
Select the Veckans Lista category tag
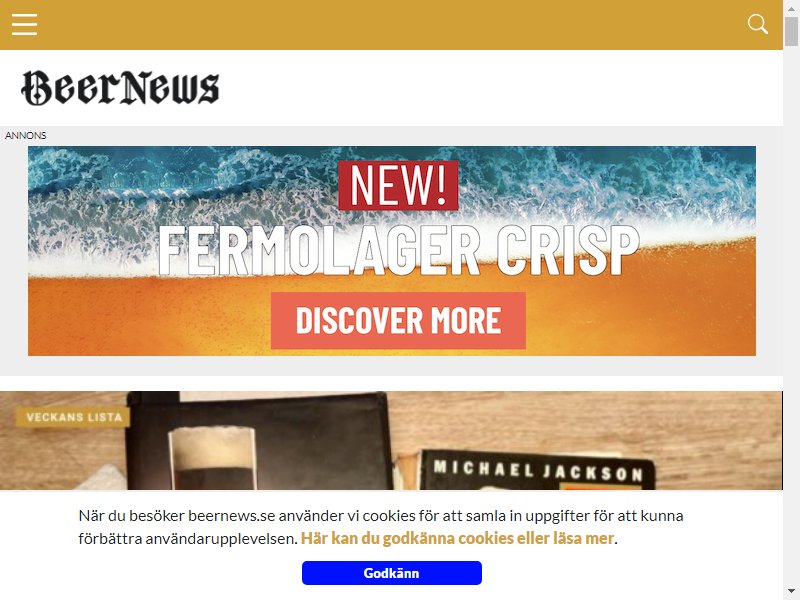click(73, 417)
